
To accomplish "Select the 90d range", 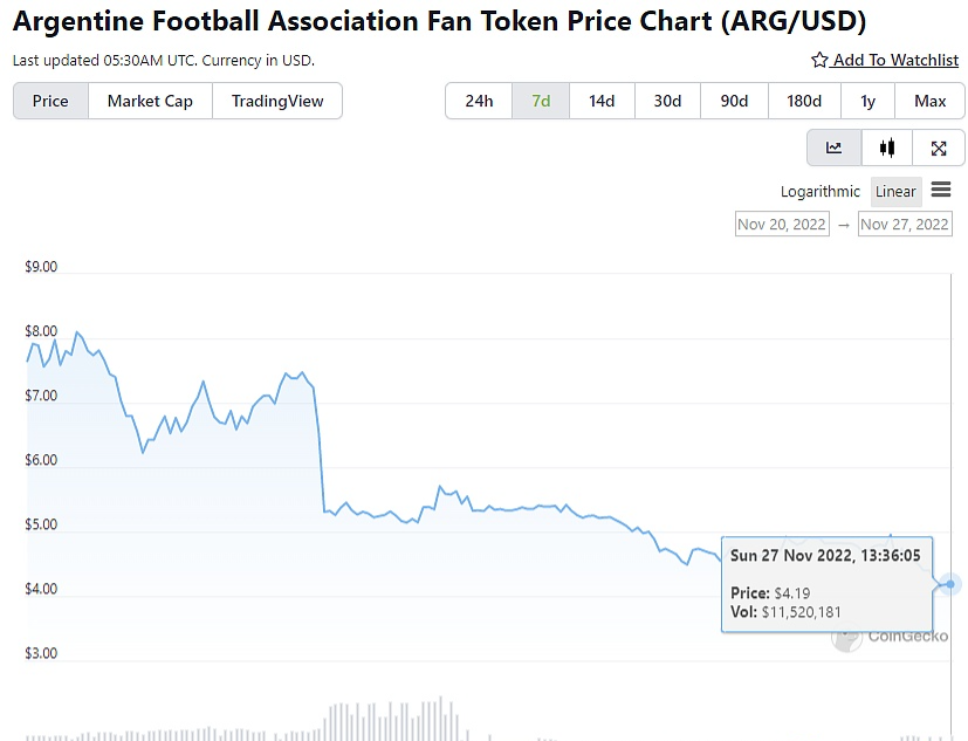I will [x=734, y=101].
